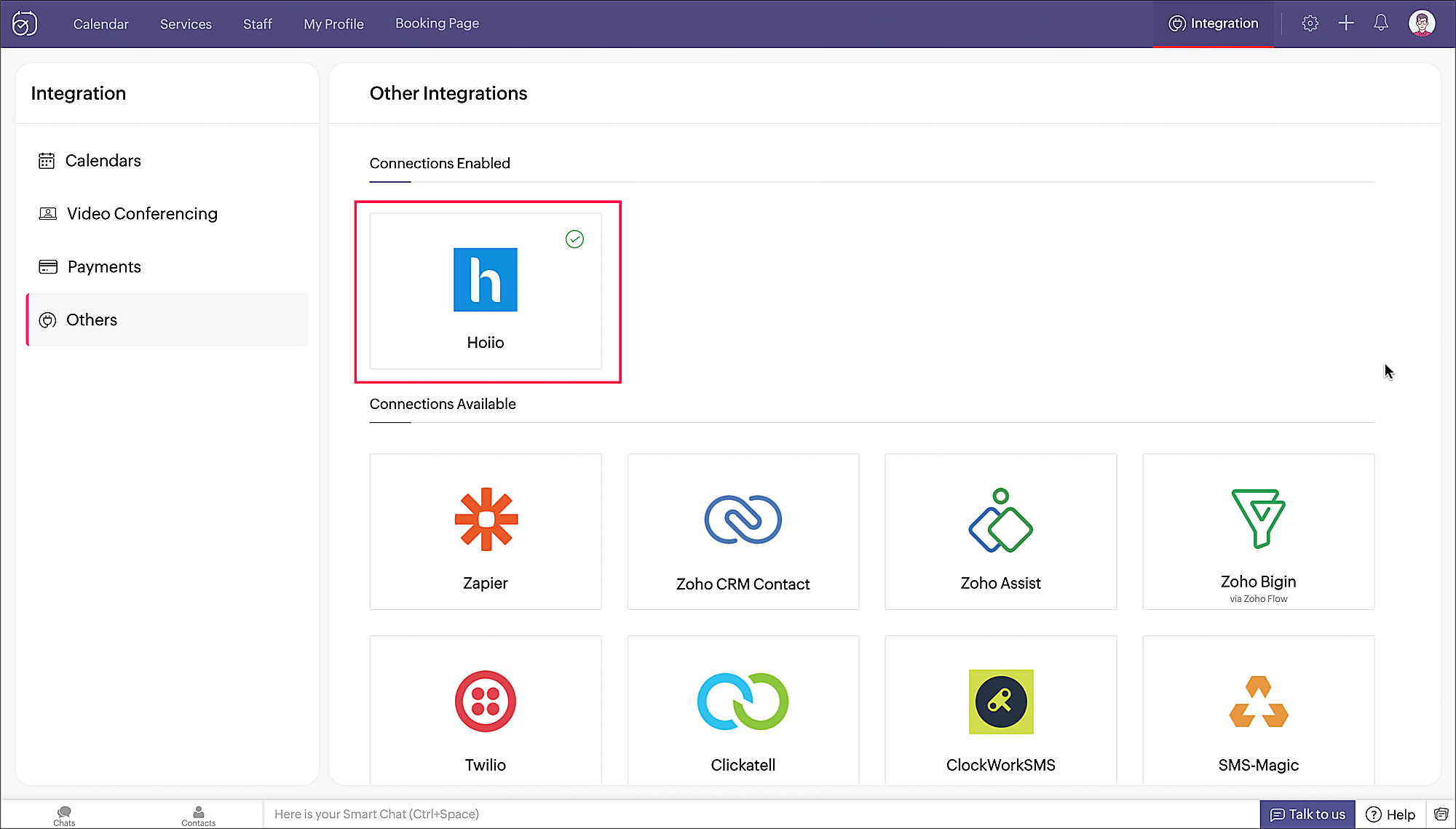
Task: Click the Help button
Action: pyautogui.click(x=1390, y=814)
